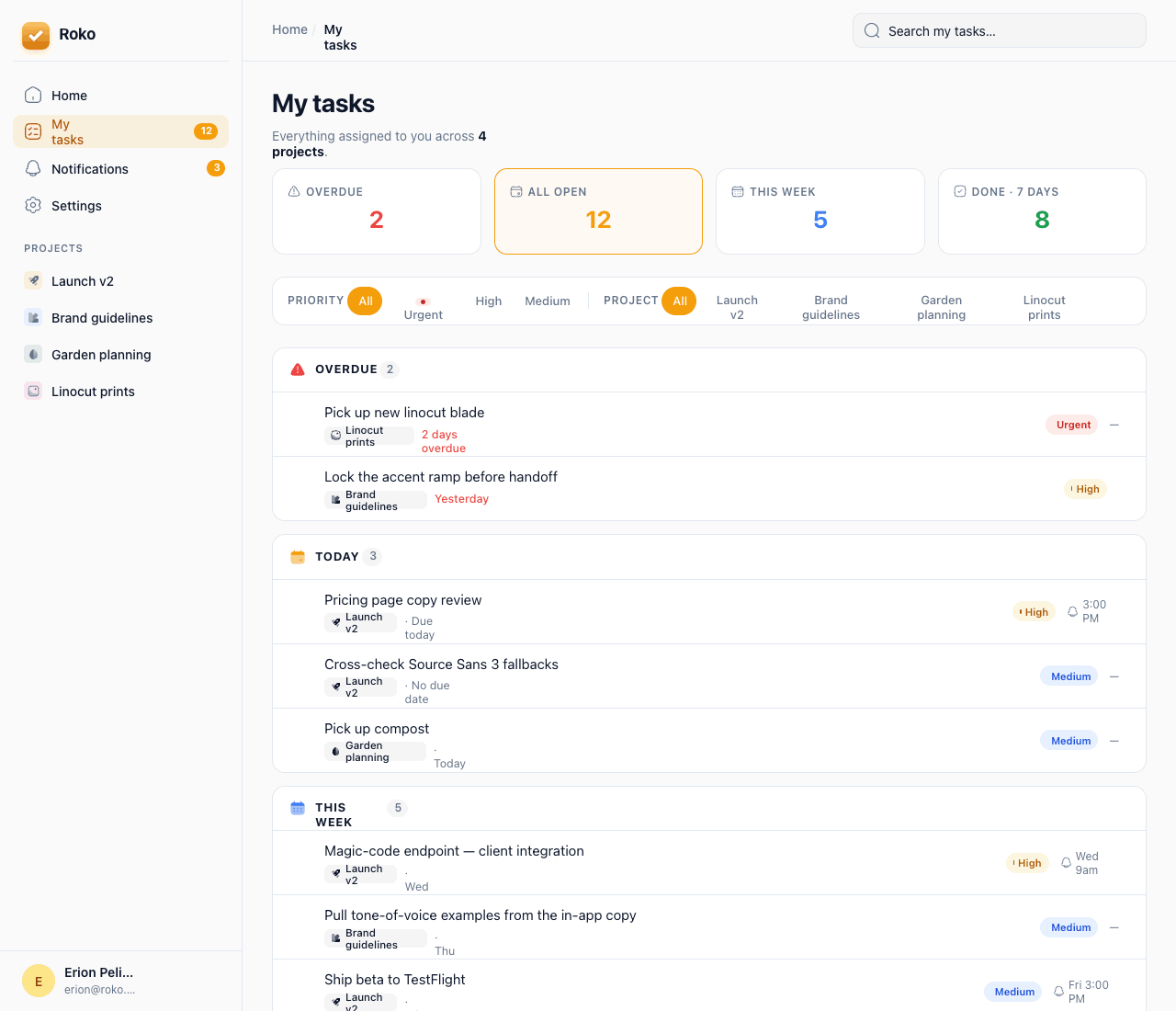This screenshot has height=1011, width=1176.
Task: Filter tasks by Linocut prints project chip
Action: [1044, 307]
